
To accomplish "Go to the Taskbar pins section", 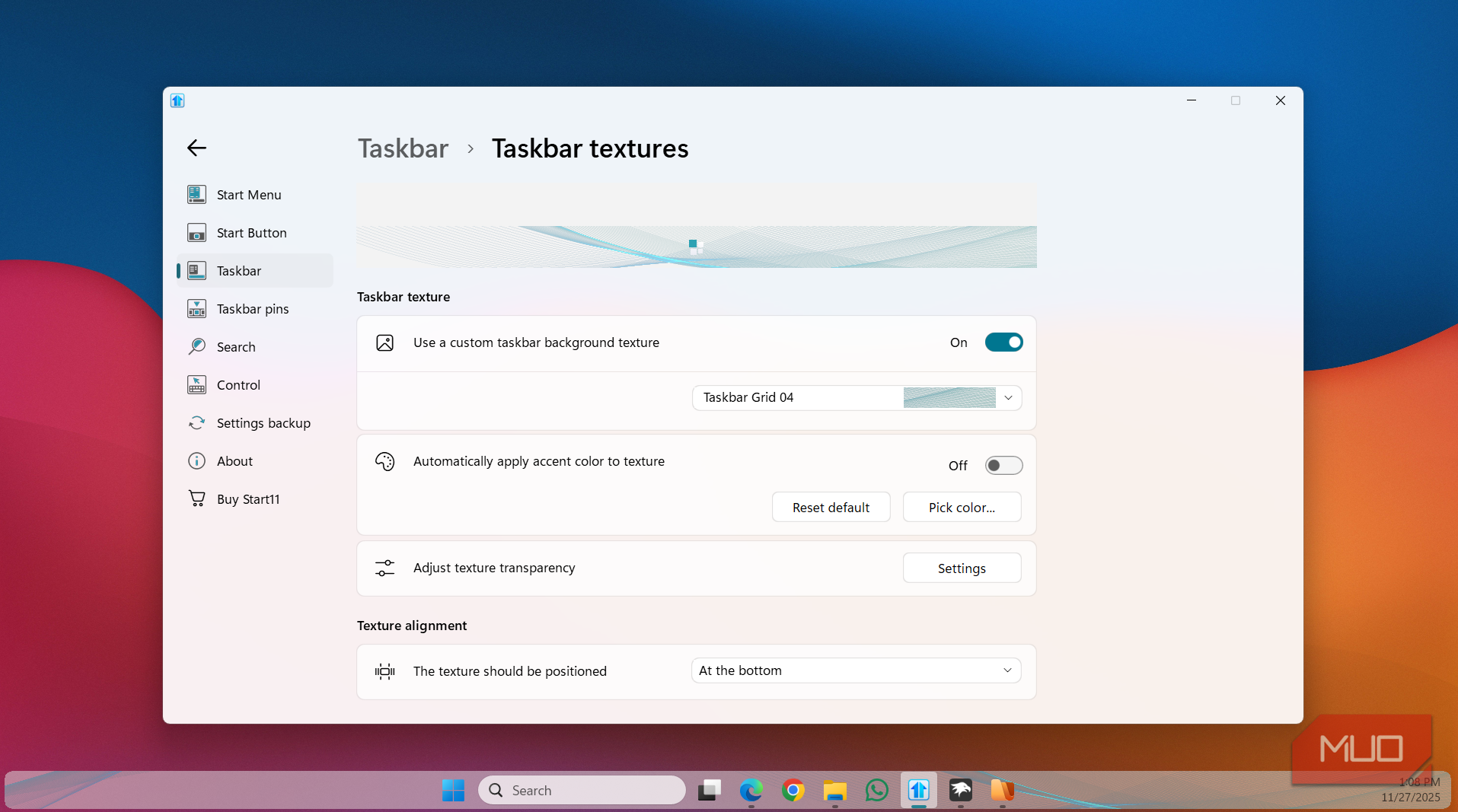I will tap(255, 309).
